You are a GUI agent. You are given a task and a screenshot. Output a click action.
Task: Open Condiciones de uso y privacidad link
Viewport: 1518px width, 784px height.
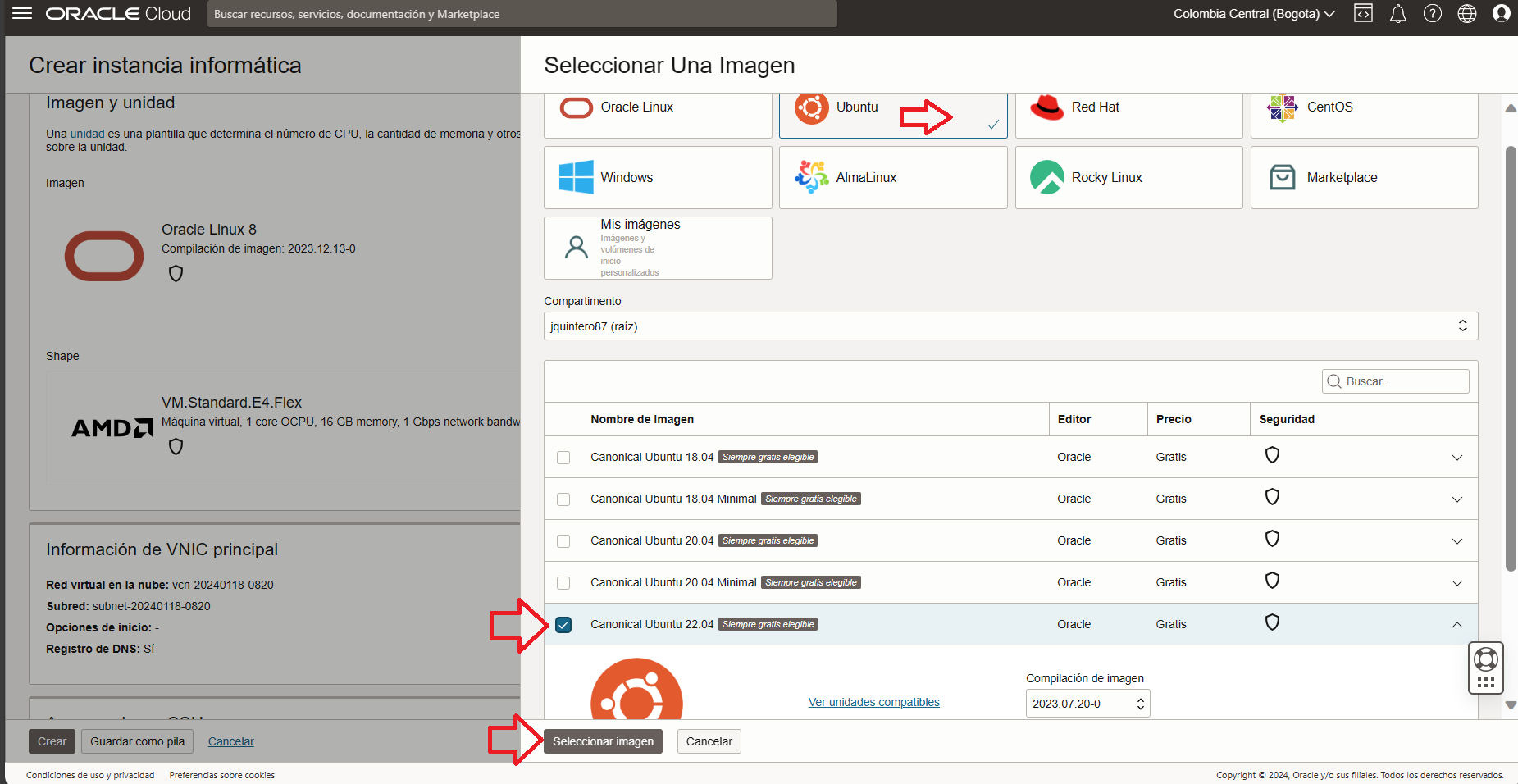click(x=90, y=775)
